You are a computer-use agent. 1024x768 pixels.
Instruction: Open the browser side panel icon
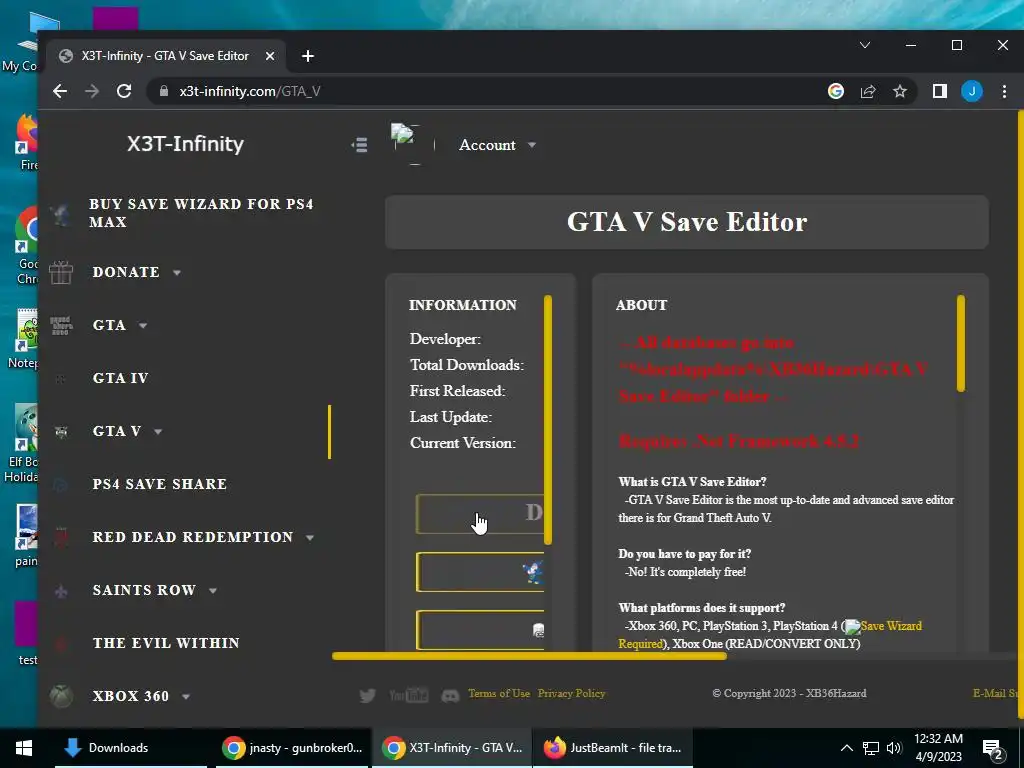click(x=940, y=91)
